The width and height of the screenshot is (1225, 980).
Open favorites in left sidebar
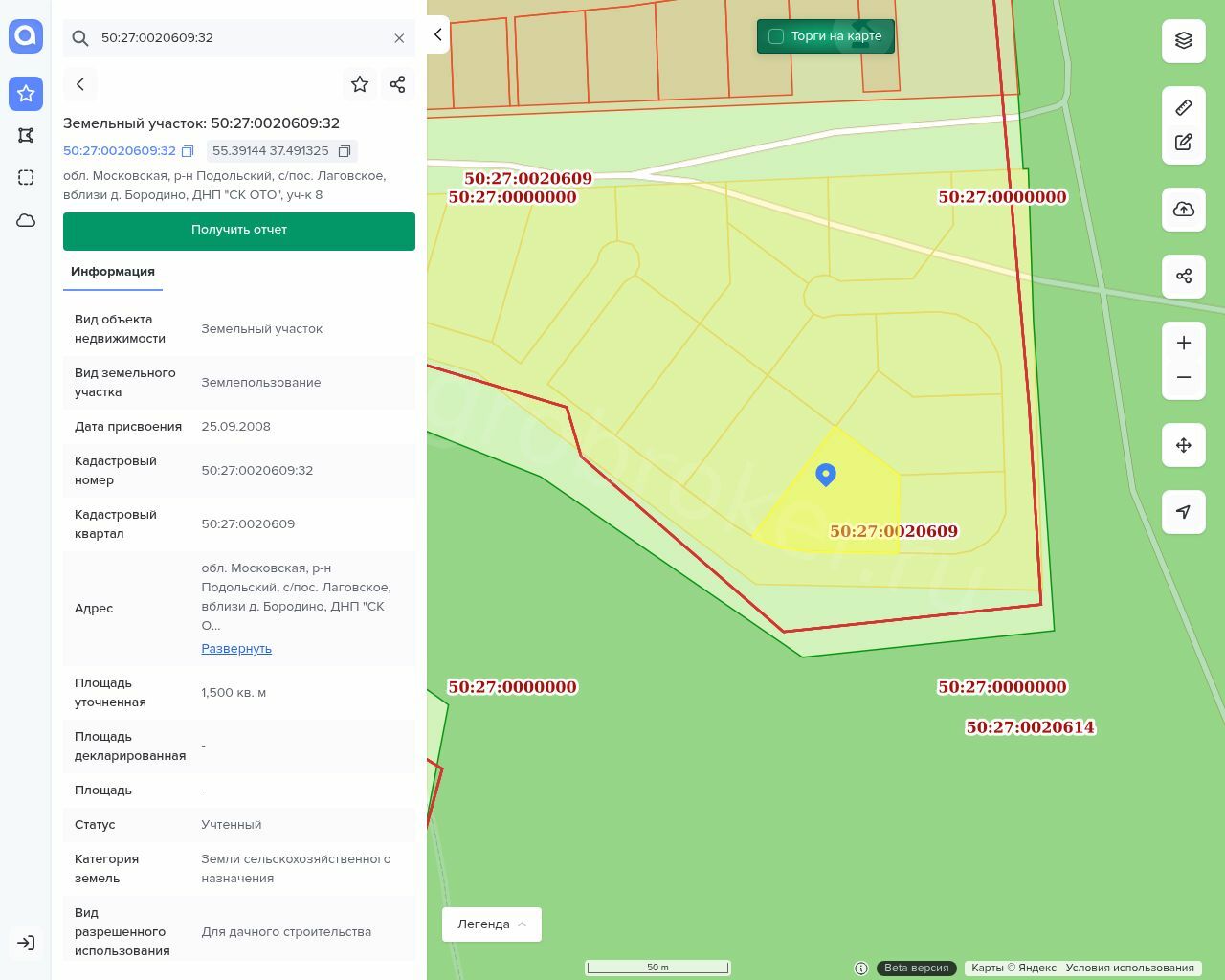click(x=26, y=94)
